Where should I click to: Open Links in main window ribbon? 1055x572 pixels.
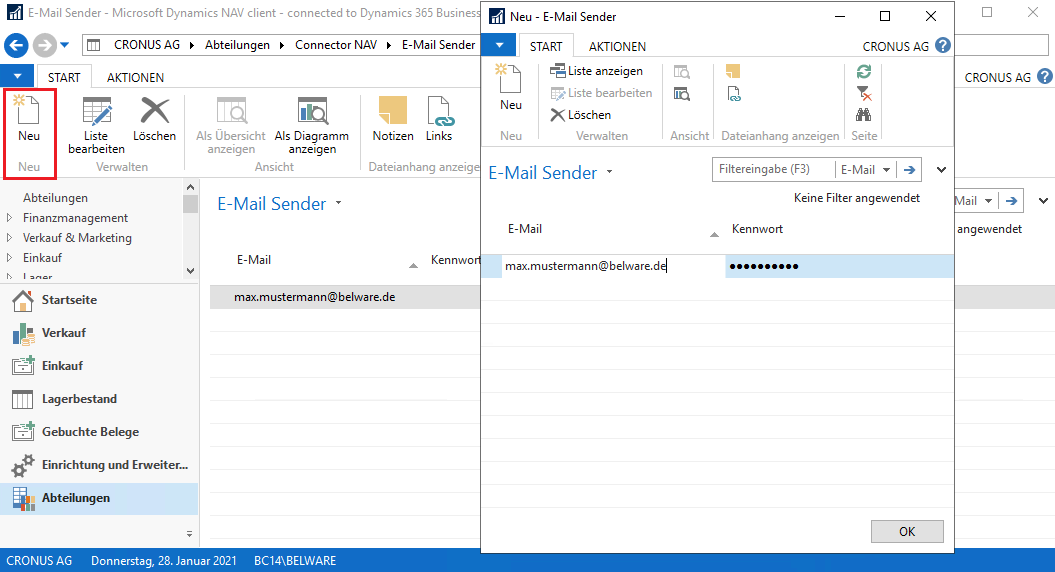pos(439,119)
